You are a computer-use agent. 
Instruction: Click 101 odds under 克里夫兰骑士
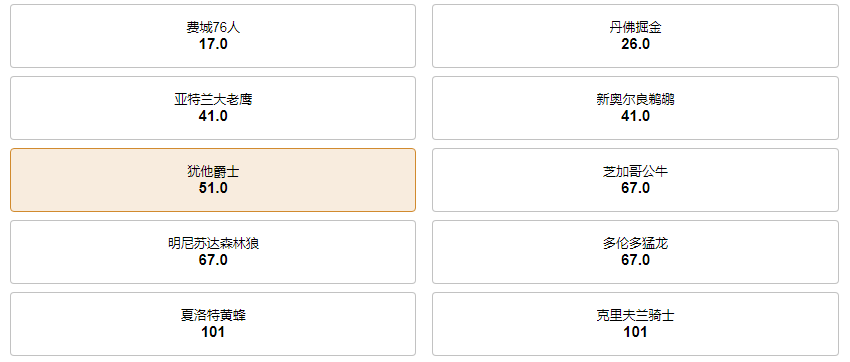coord(635,332)
